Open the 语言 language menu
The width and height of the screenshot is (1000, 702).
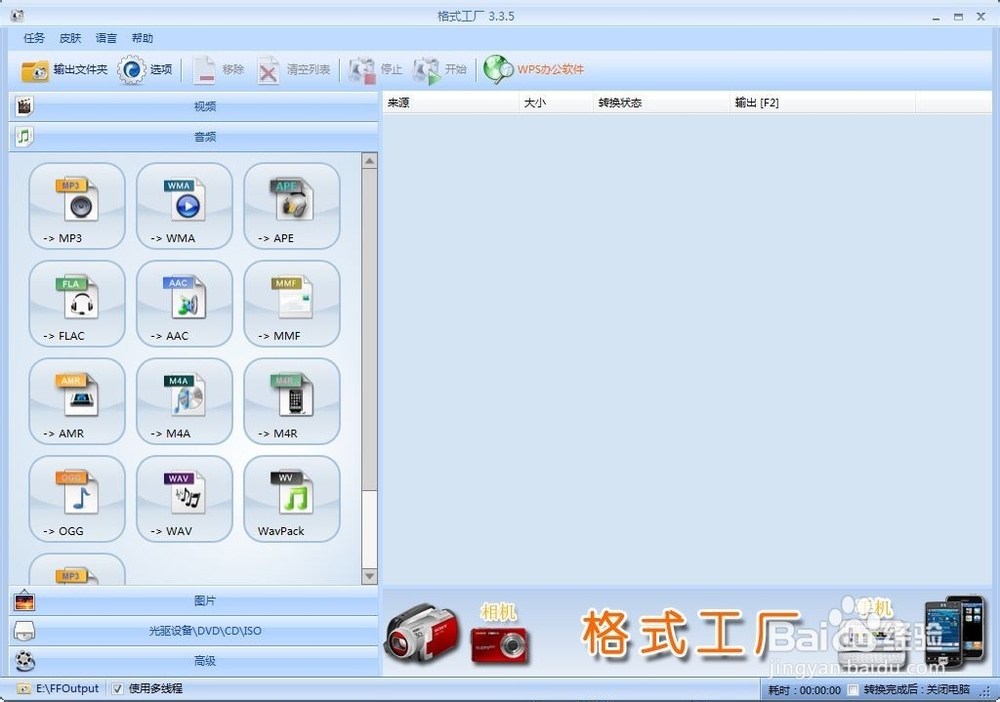point(106,38)
